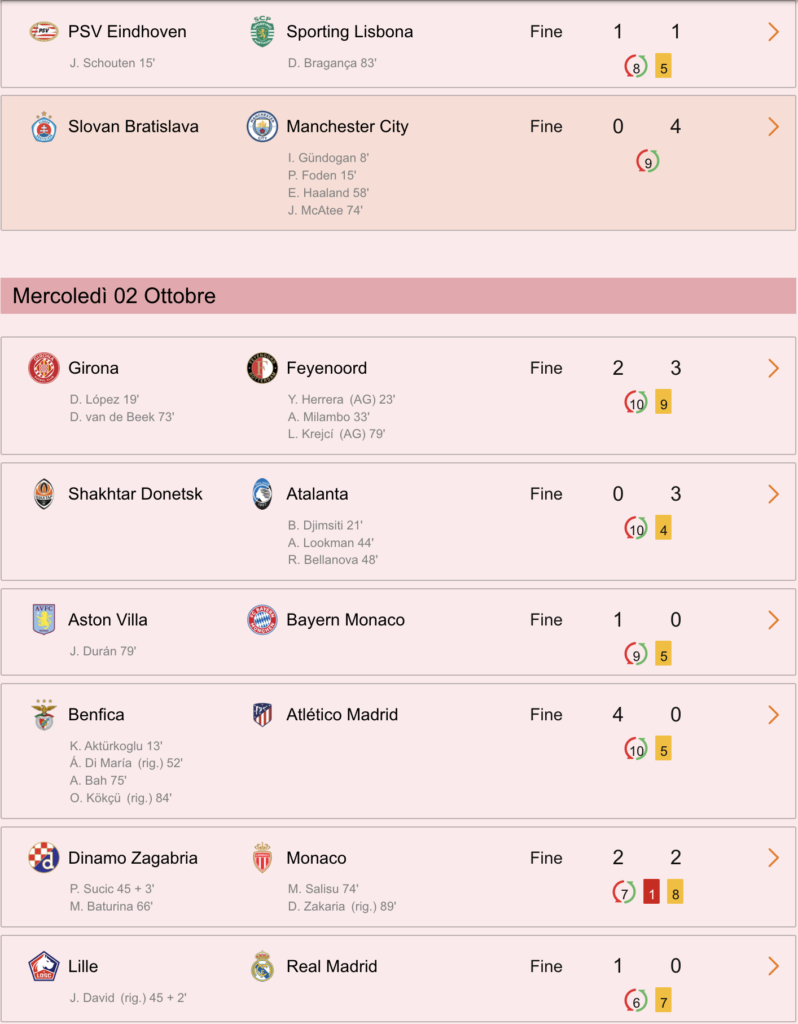Viewport: 798px width, 1024px height.
Task: Click the Benfica eagle crest
Action: (x=44, y=715)
